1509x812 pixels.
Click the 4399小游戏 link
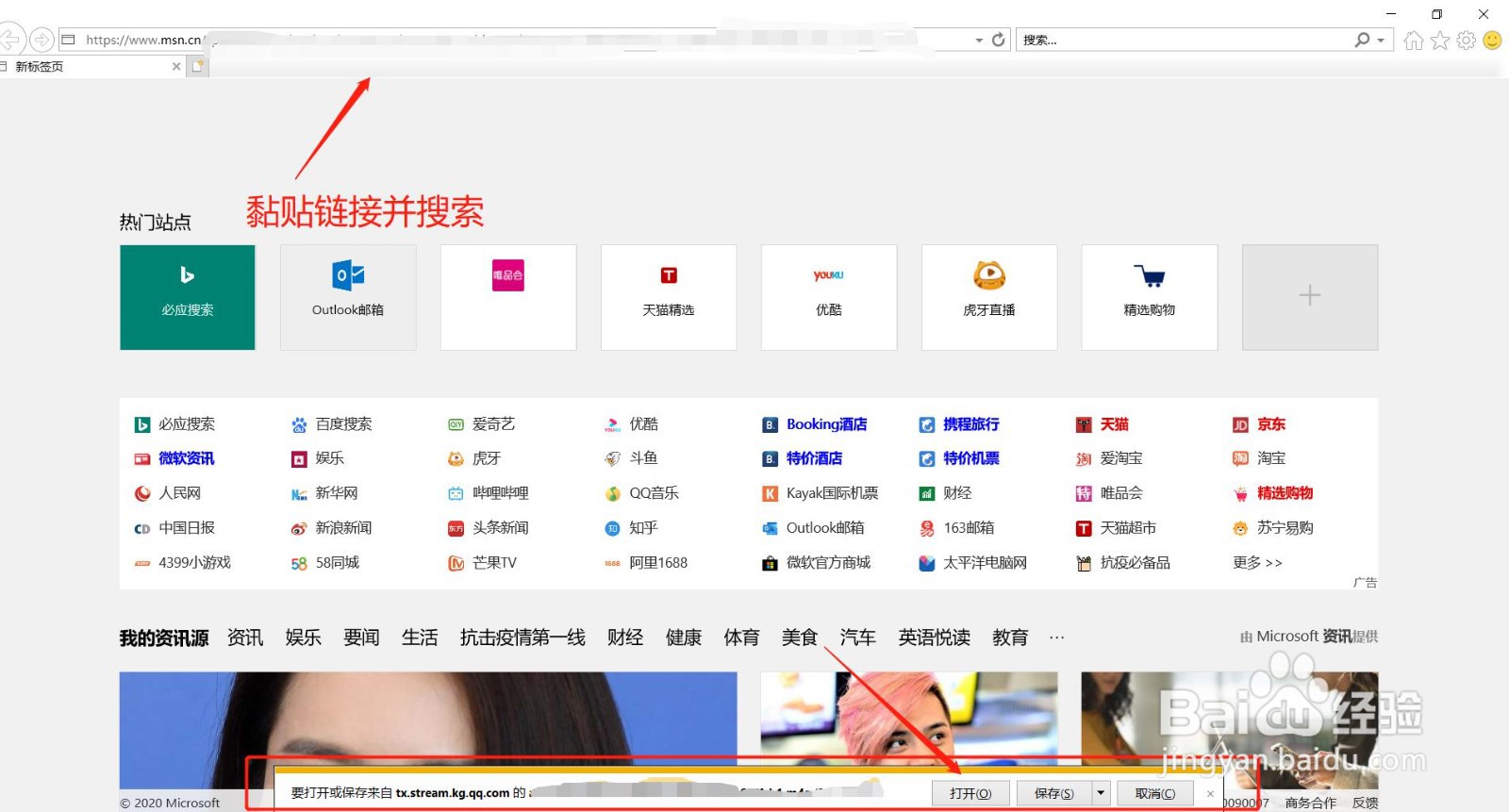(194, 563)
